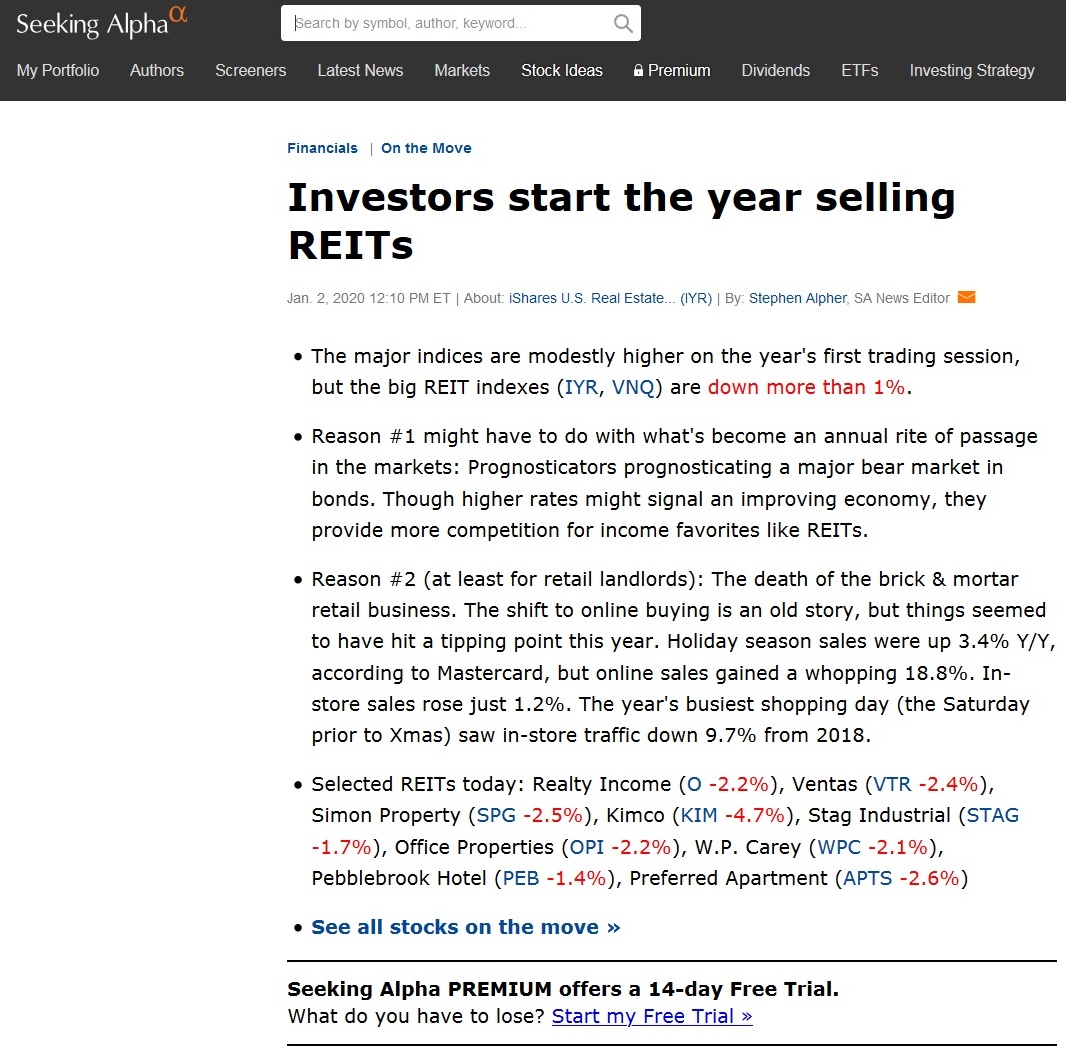Open the Screeners menu item
Viewport: 1066px width, 1054px height.
(250, 71)
